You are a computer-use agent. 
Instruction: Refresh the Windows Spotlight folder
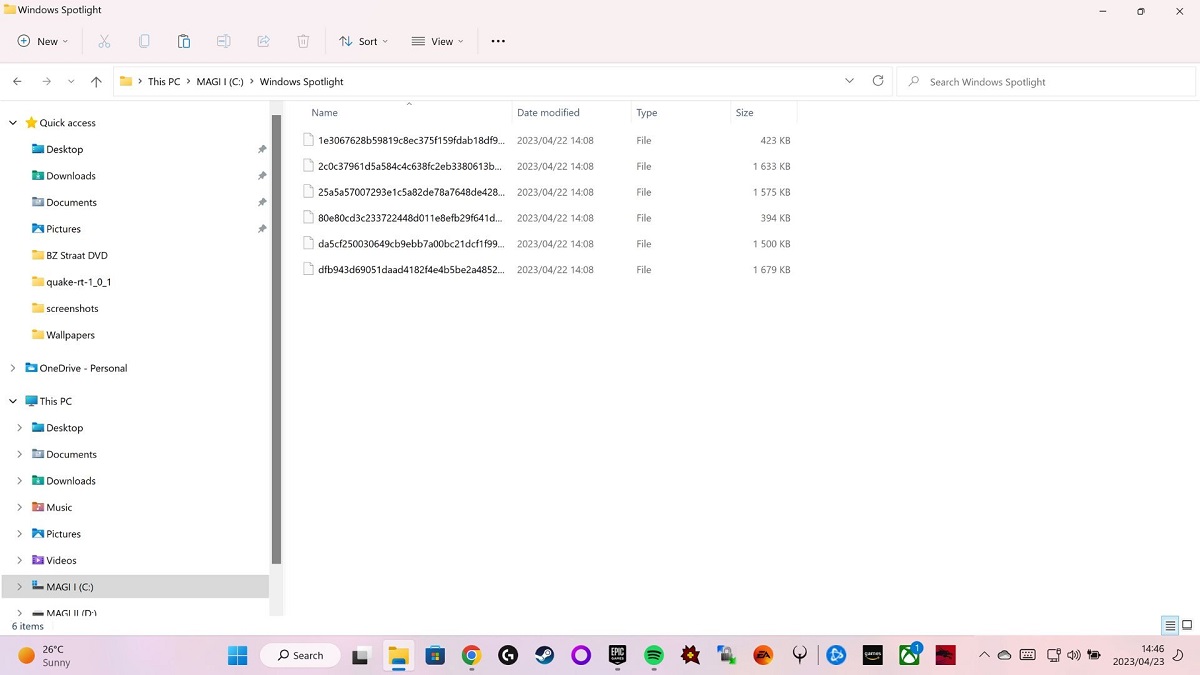[x=878, y=81]
